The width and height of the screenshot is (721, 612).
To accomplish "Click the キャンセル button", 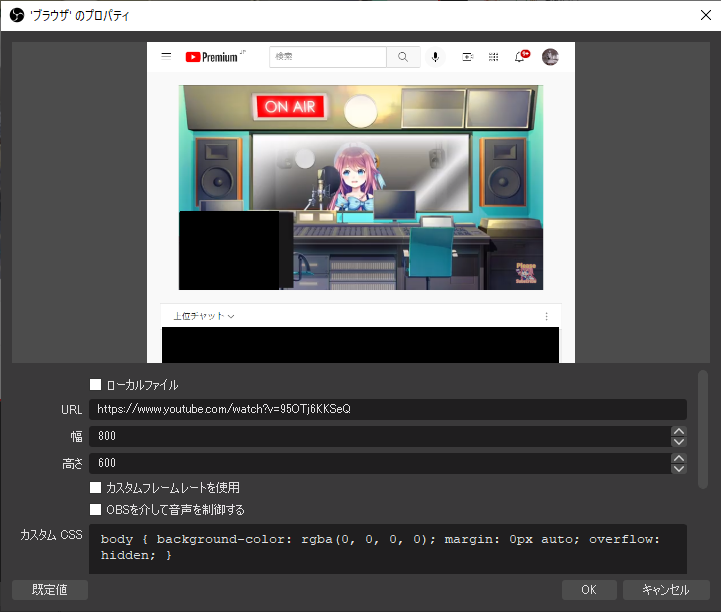I will [666, 589].
